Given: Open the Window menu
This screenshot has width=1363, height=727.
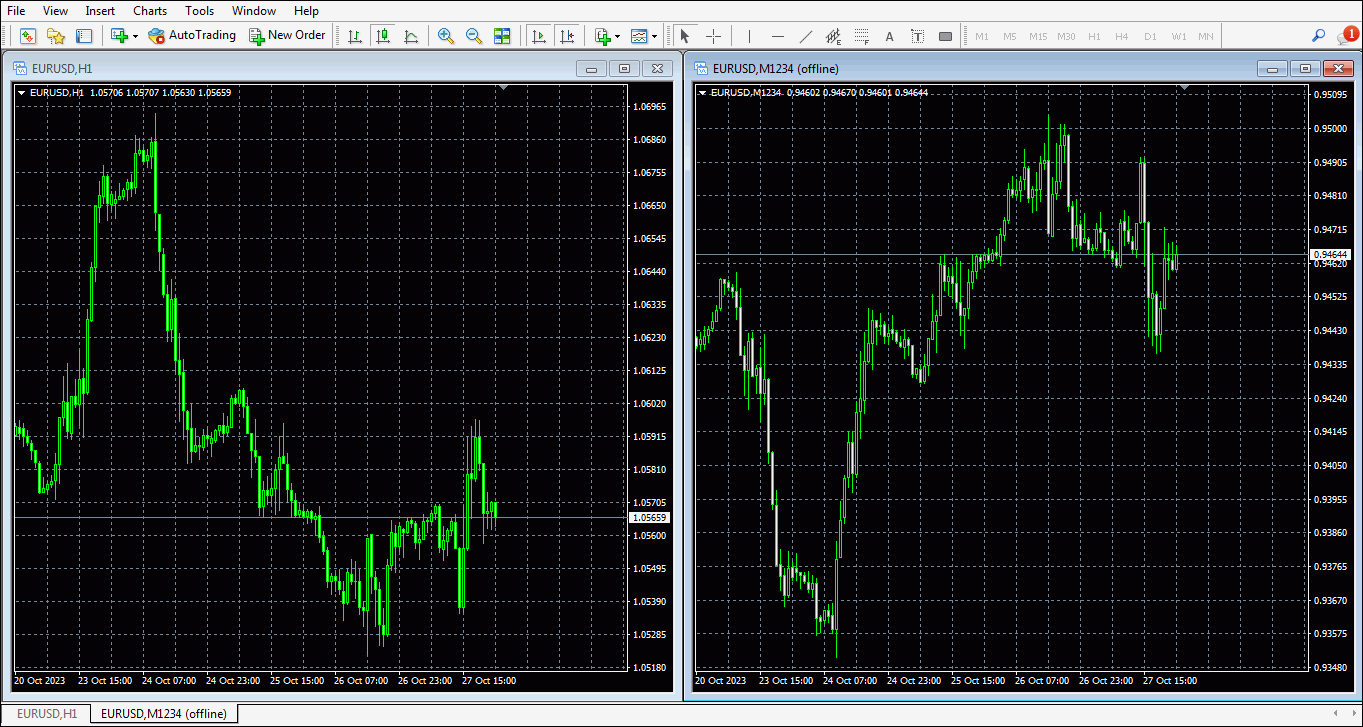Looking at the screenshot, I should pos(254,11).
